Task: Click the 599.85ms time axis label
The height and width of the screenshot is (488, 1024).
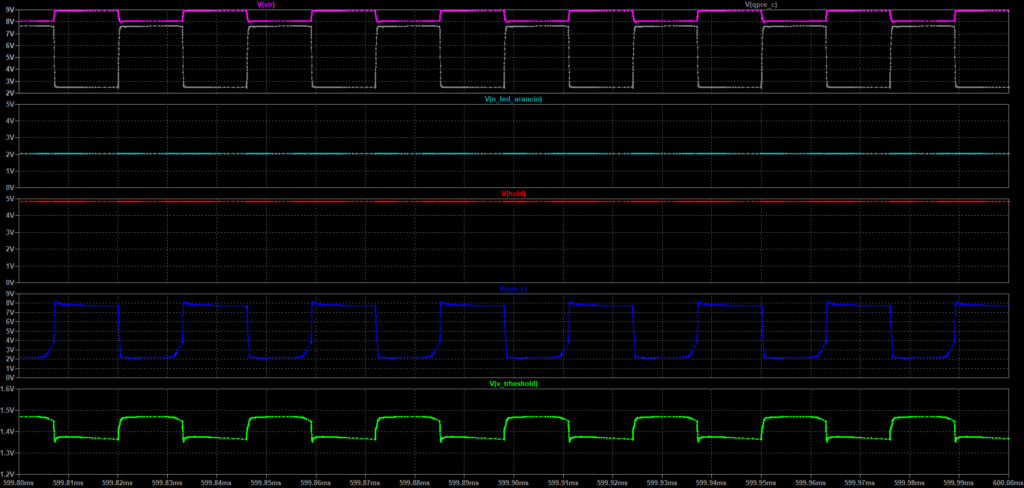Action: tap(266, 483)
